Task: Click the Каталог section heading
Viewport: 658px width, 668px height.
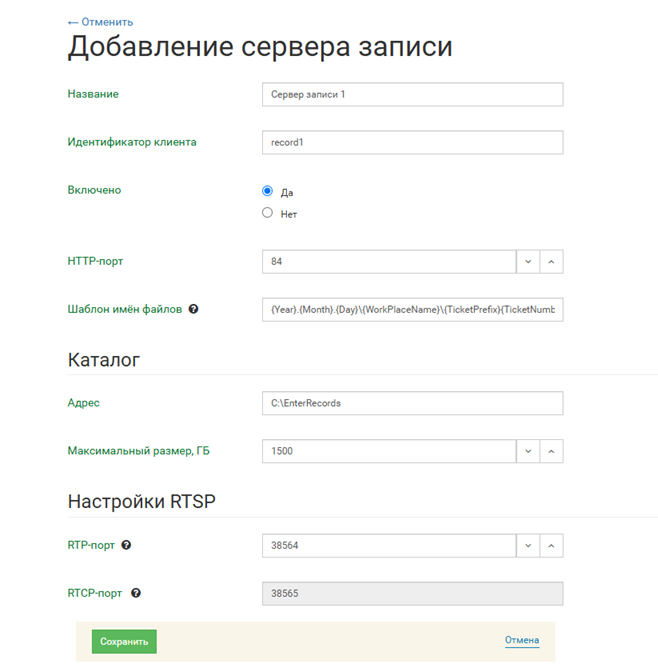Action: pyautogui.click(x=103, y=360)
